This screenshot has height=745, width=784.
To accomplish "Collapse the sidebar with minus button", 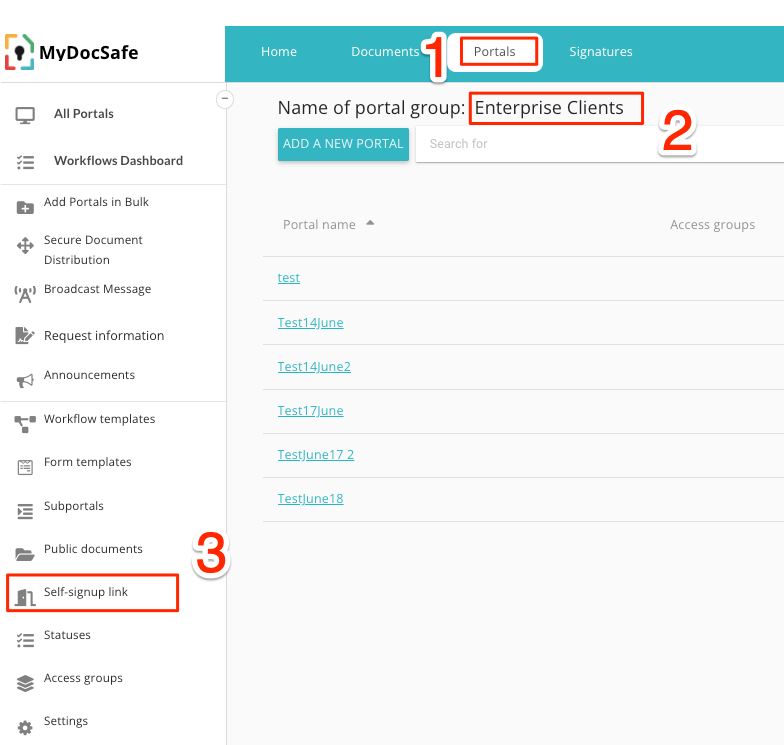I will coord(225,98).
